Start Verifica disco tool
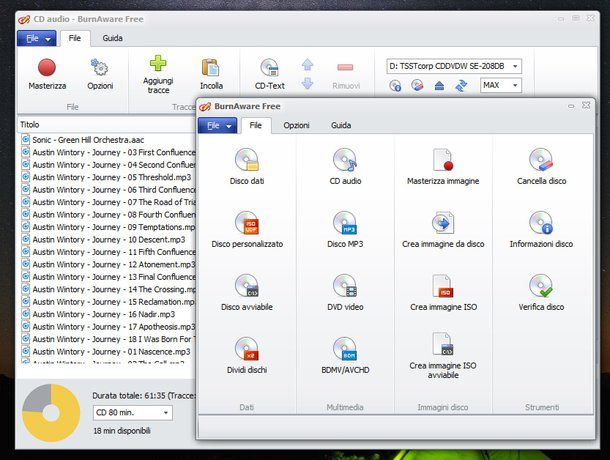 coord(541,291)
